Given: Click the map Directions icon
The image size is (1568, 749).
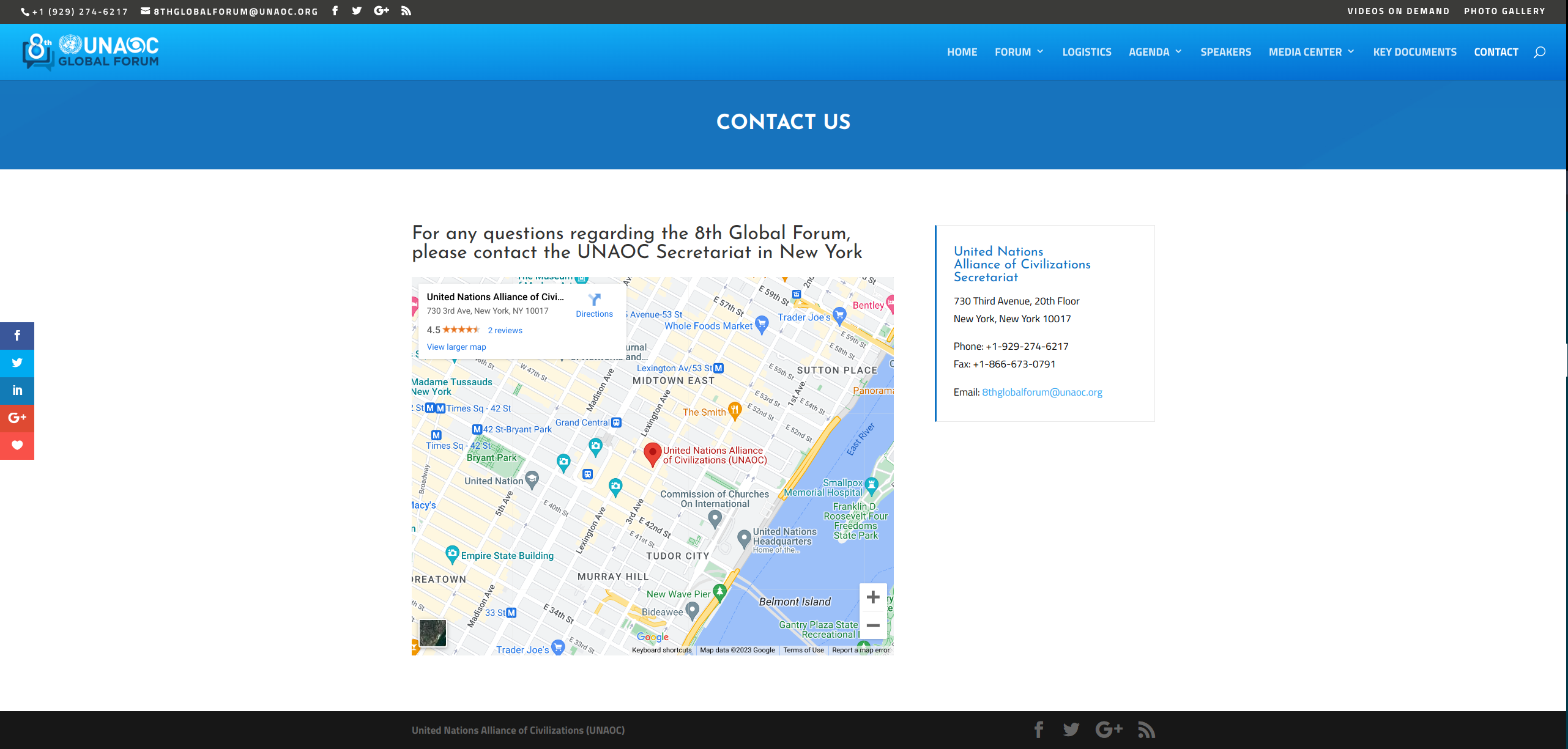Looking at the screenshot, I should pyautogui.click(x=594, y=300).
